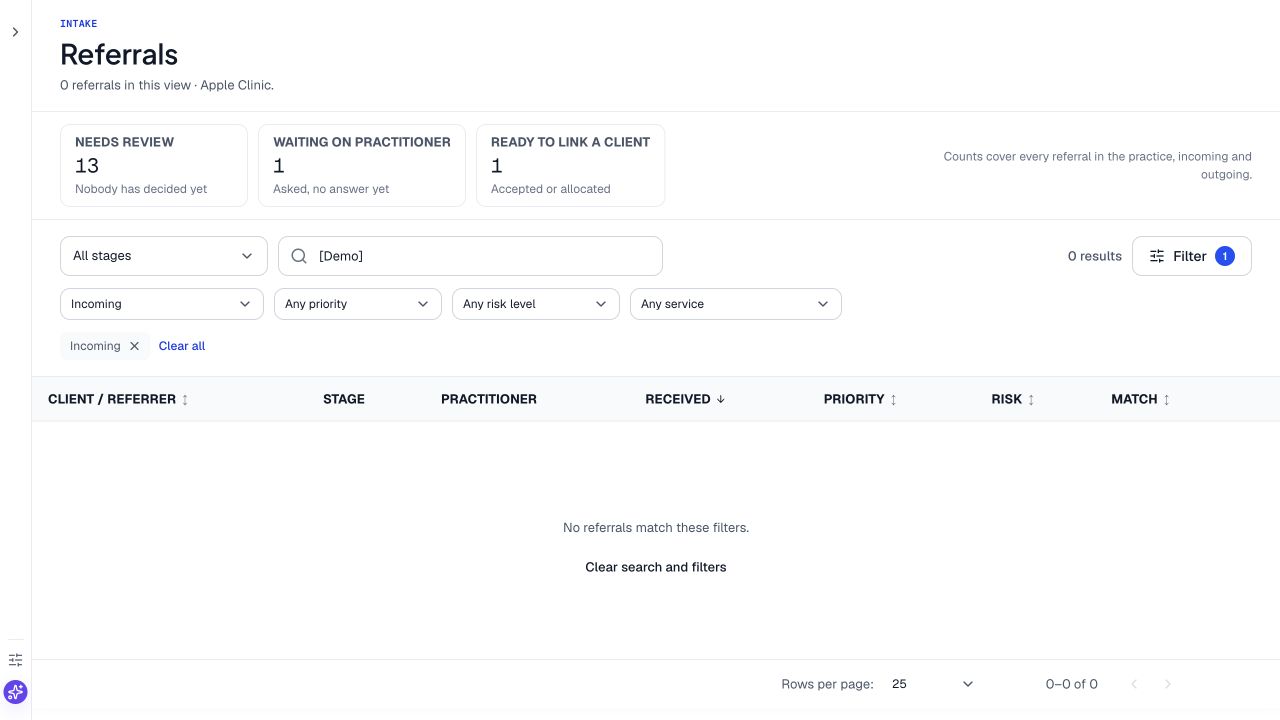Open the Any risk level dropdown
Image resolution: width=1280 pixels, height=720 pixels.
[x=536, y=304]
